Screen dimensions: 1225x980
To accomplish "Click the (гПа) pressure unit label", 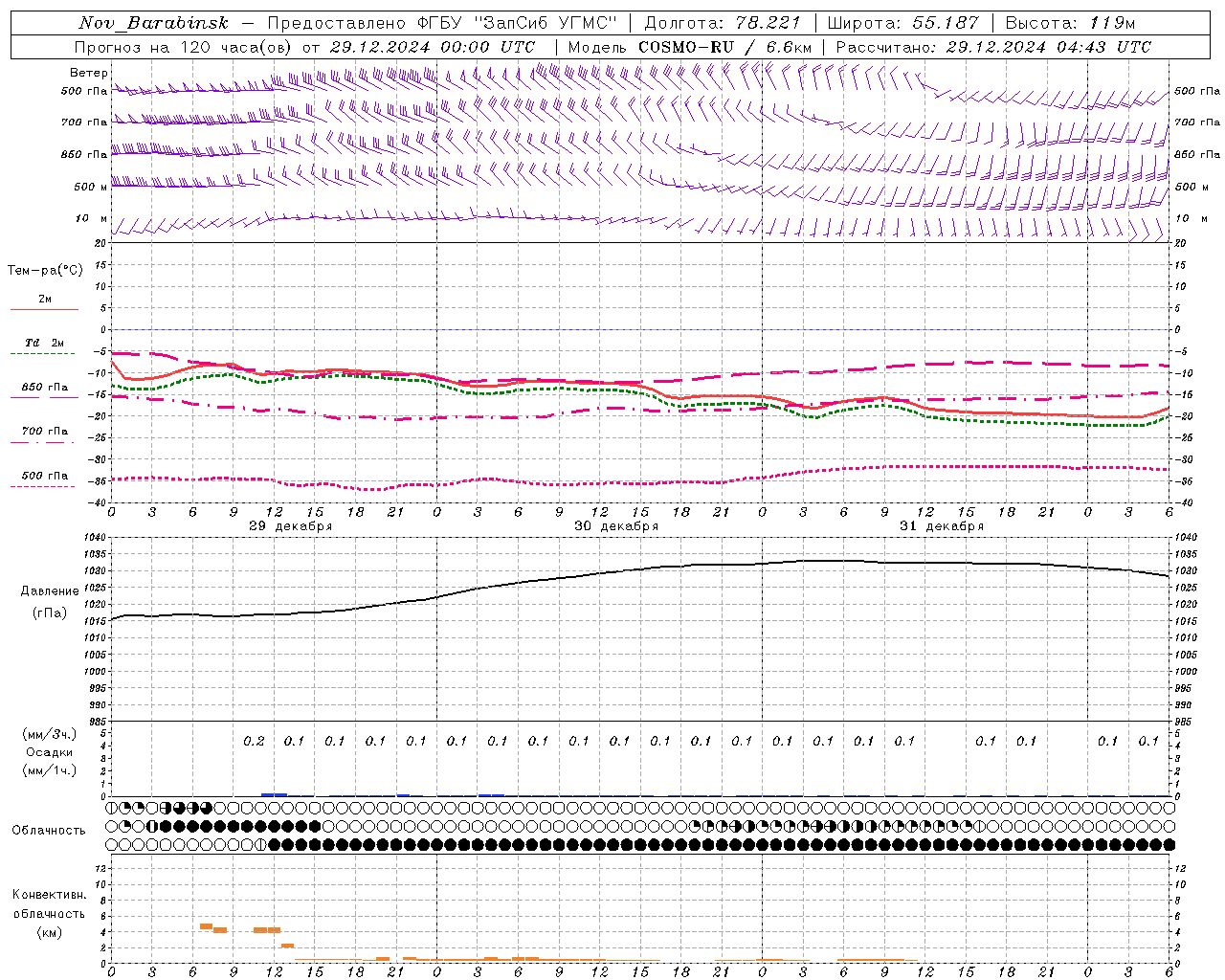I will (50, 613).
